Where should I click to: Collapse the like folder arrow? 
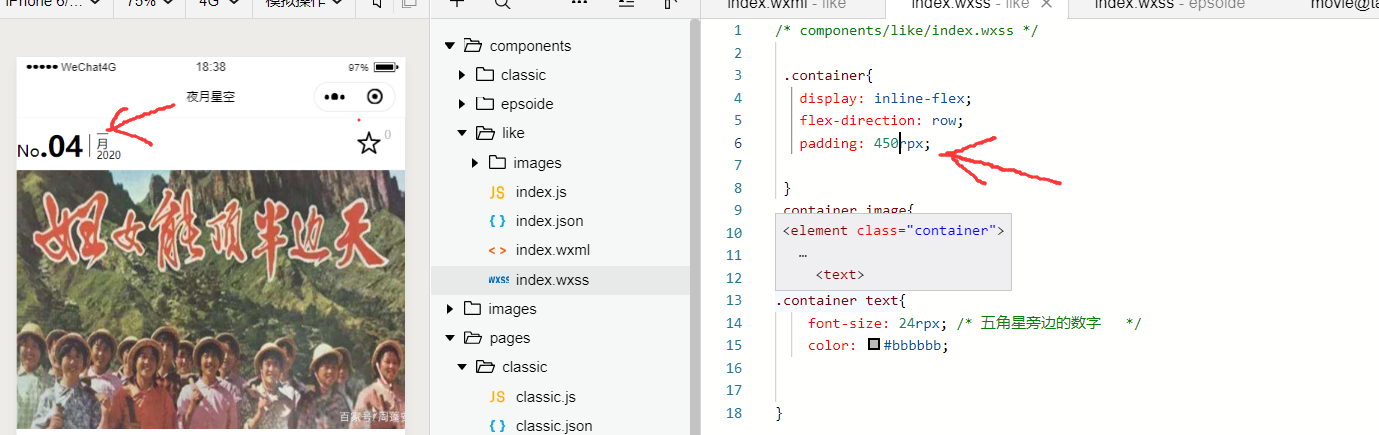pos(462,133)
